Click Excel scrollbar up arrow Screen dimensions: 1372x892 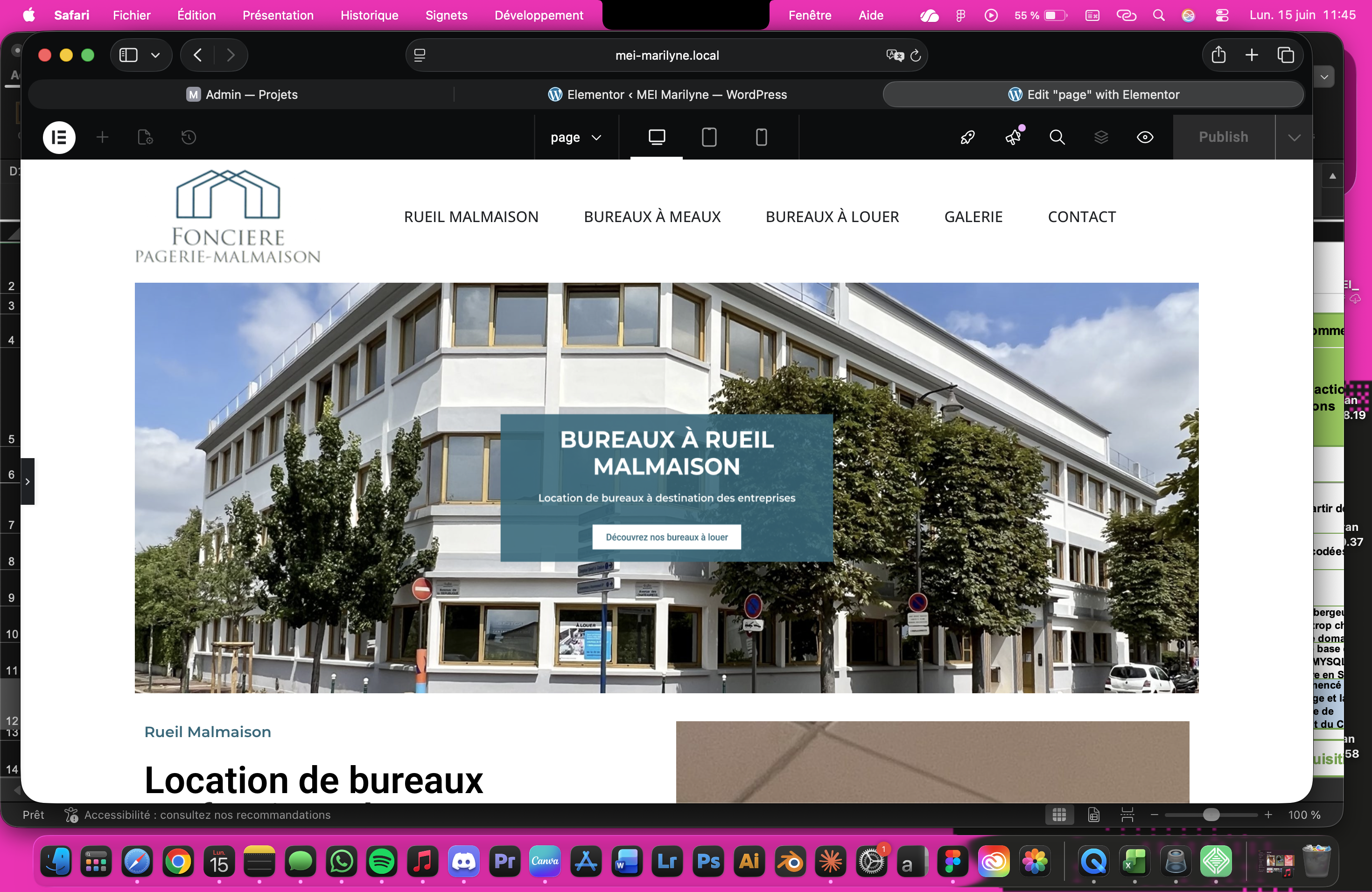pos(1333,176)
